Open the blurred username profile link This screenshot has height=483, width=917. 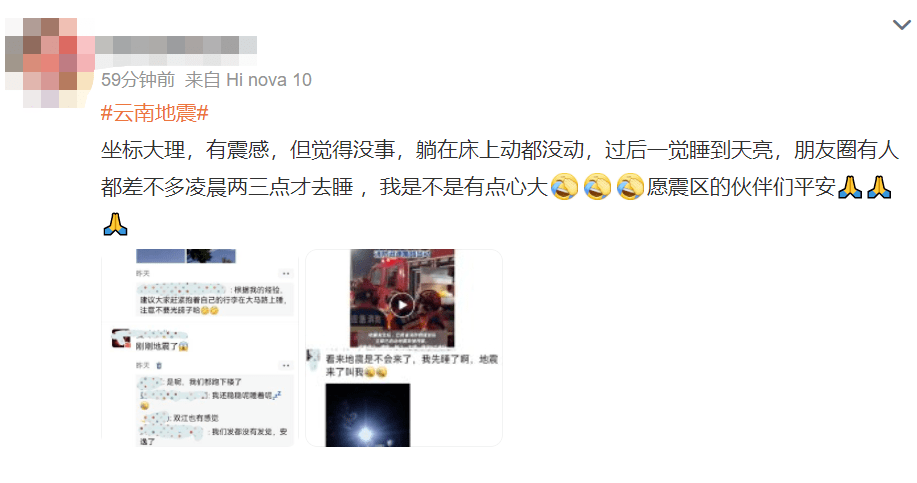pyautogui.click(x=175, y=49)
